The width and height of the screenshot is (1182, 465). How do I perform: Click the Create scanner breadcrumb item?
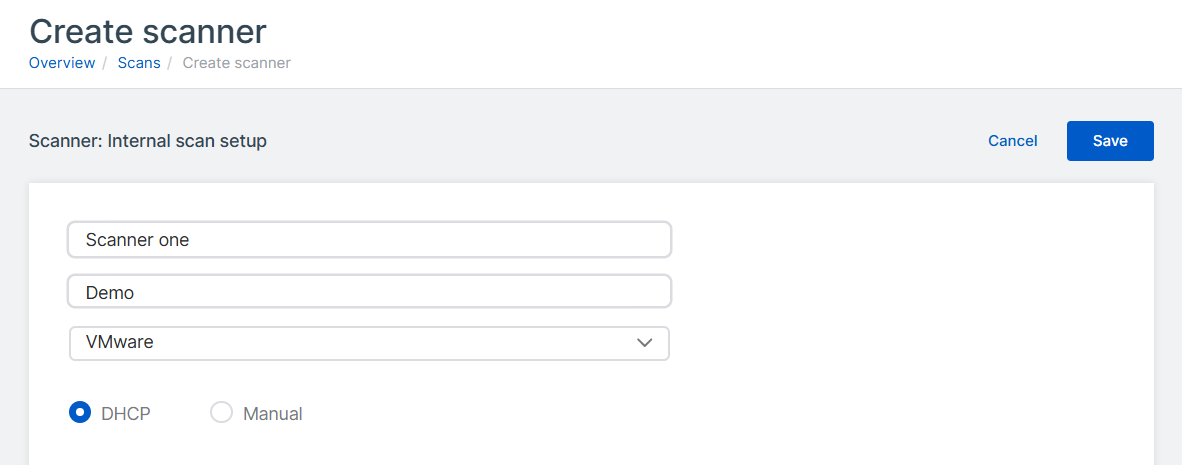(x=236, y=63)
